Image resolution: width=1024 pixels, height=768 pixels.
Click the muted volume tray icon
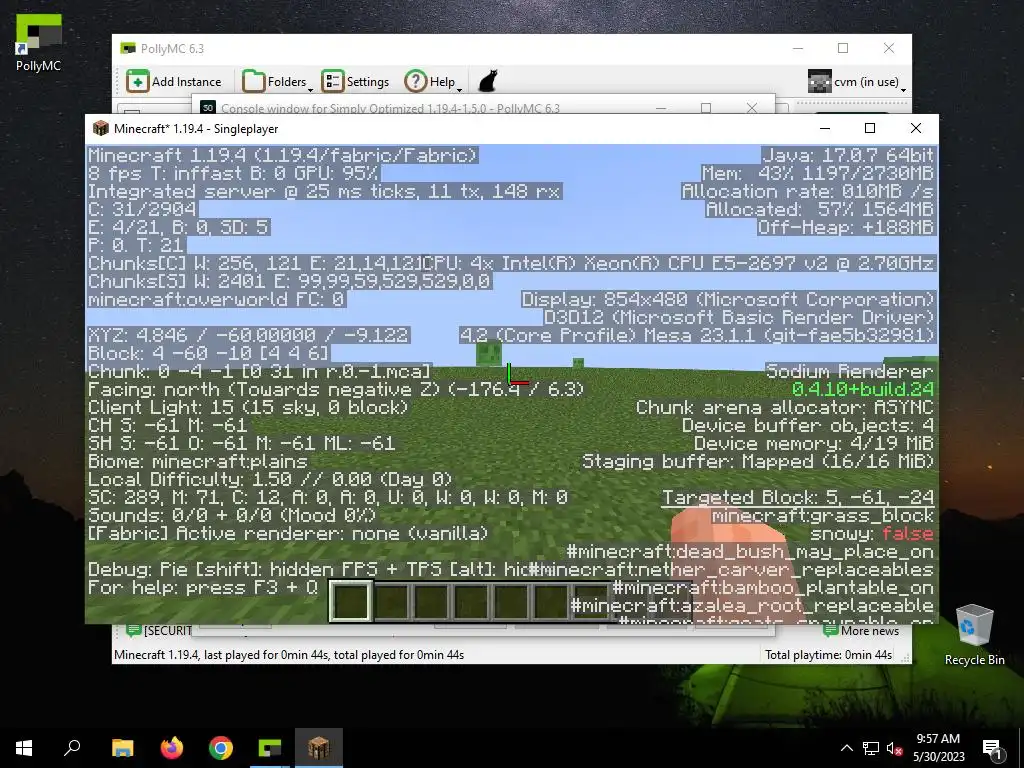(x=895, y=748)
